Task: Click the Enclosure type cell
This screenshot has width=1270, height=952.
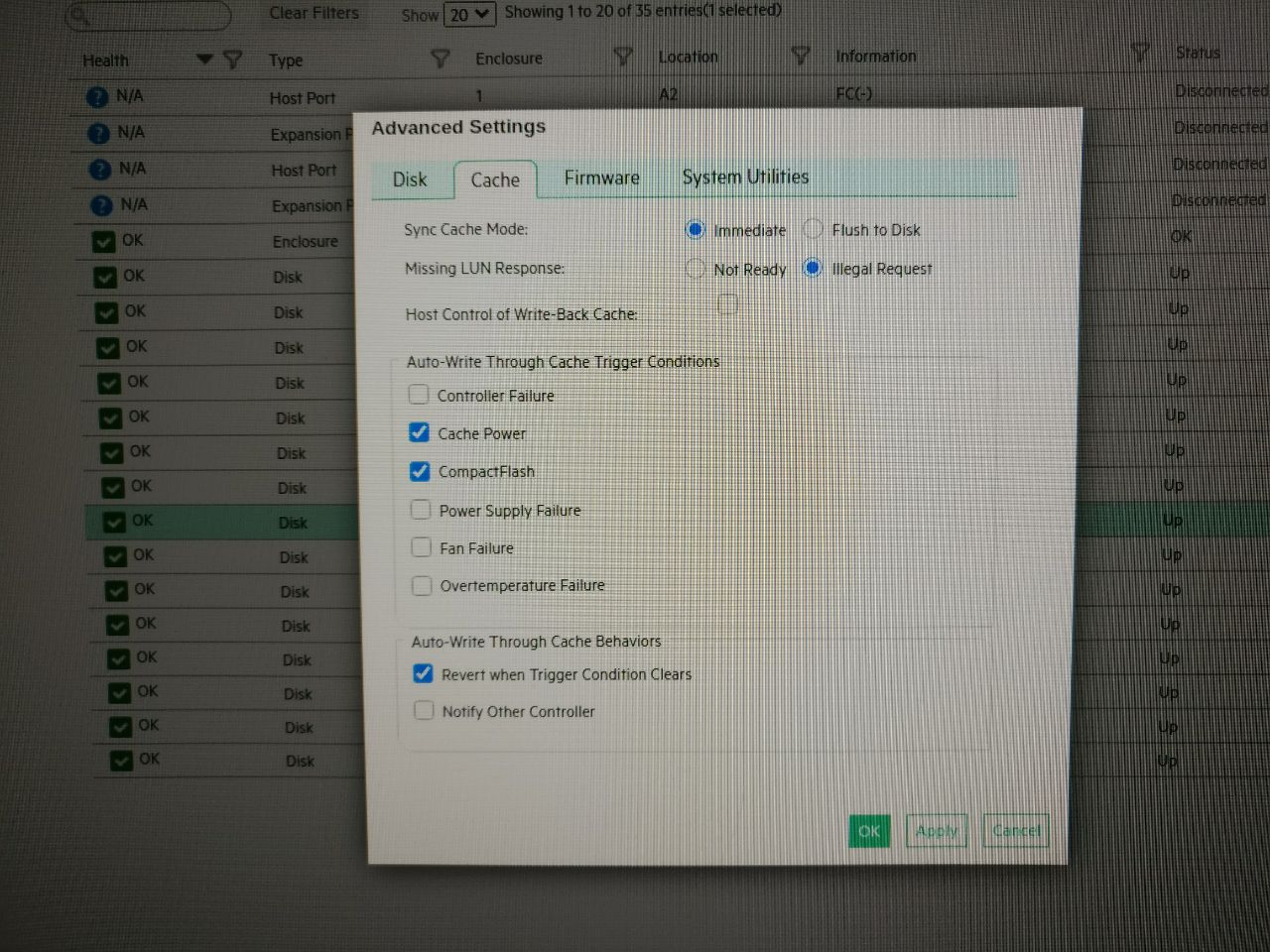Action: click(x=306, y=241)
